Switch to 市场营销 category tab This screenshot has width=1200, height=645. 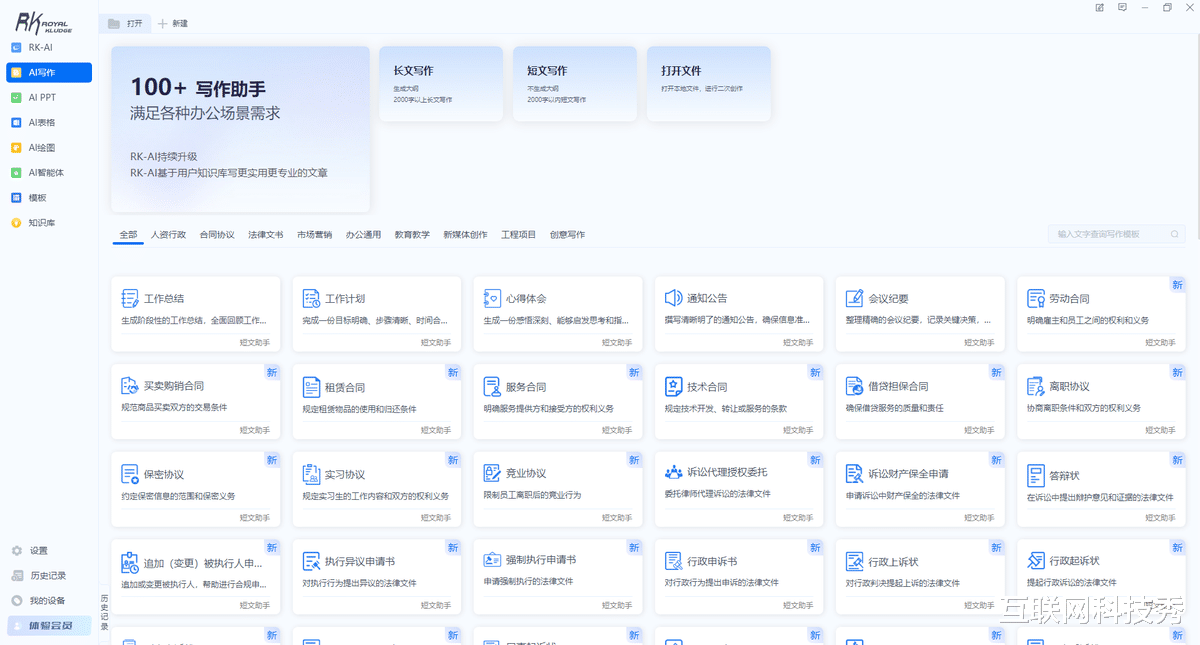pos(315,235)
